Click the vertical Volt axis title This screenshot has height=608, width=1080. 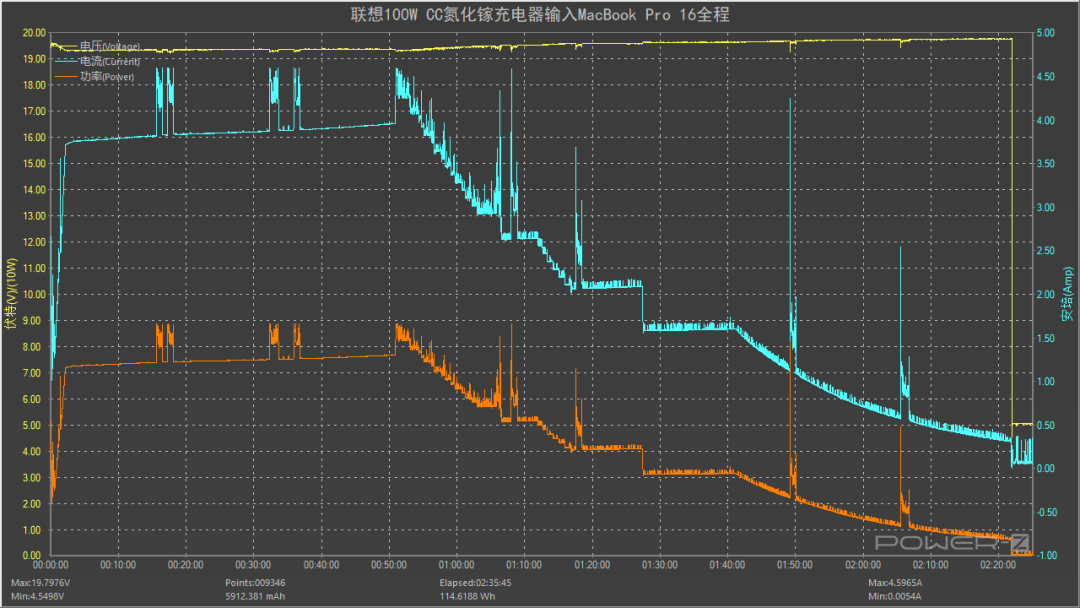(11, 293)
